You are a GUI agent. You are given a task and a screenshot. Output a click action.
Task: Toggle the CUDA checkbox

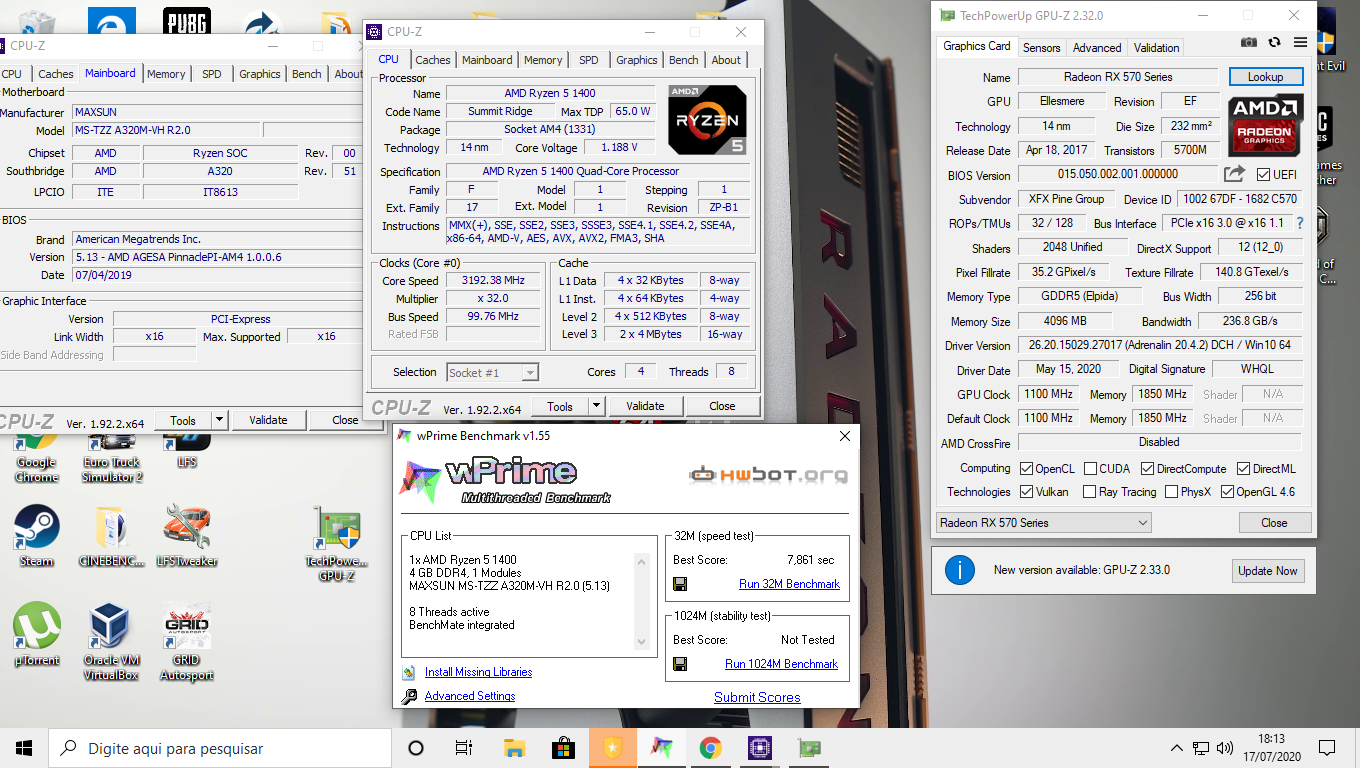[x=1090, y=468]
